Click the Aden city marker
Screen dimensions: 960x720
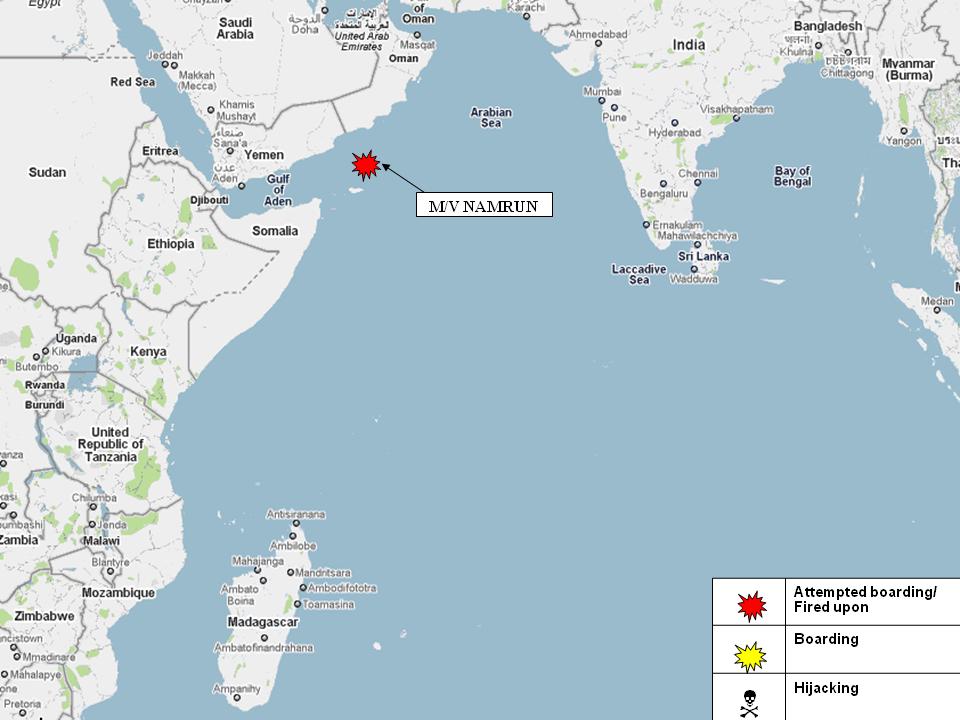(x=241, y=186)
